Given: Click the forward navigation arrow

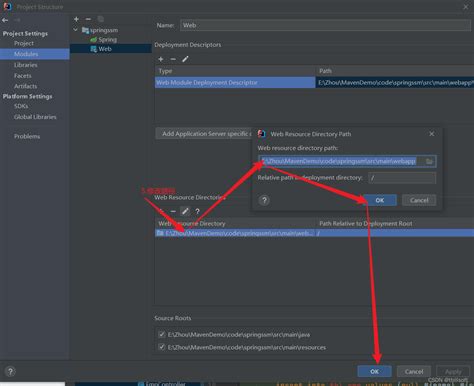Looking at the screenshot, I should pos(17,20).
